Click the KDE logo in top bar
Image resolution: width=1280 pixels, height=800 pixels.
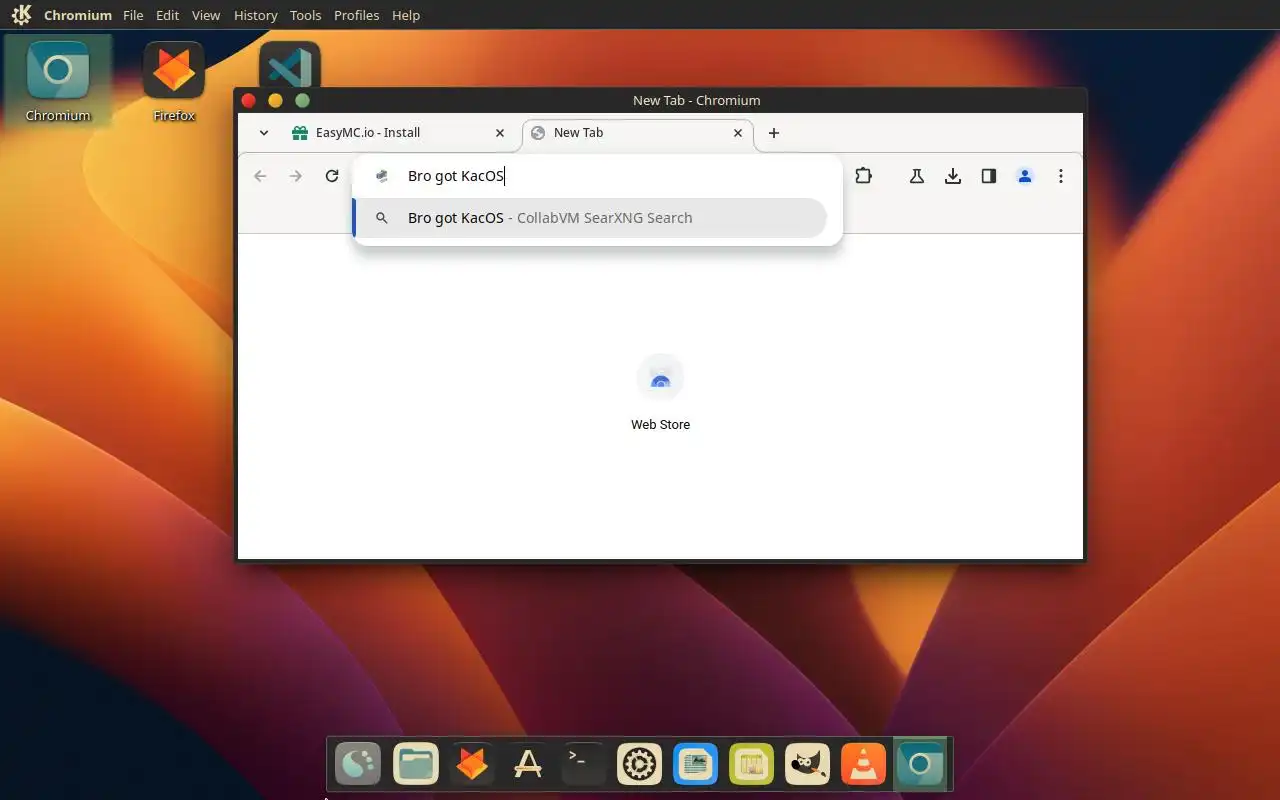point(21,14)
